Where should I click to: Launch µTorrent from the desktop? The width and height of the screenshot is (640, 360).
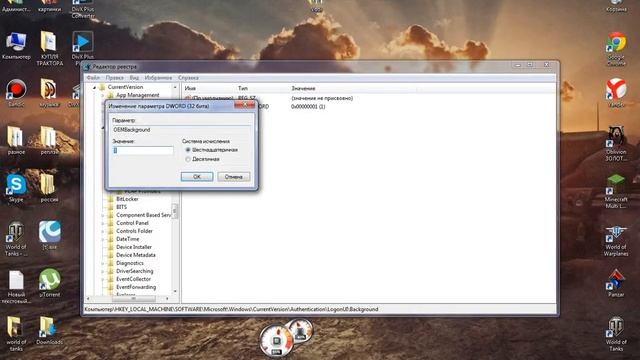pos(50,281)
